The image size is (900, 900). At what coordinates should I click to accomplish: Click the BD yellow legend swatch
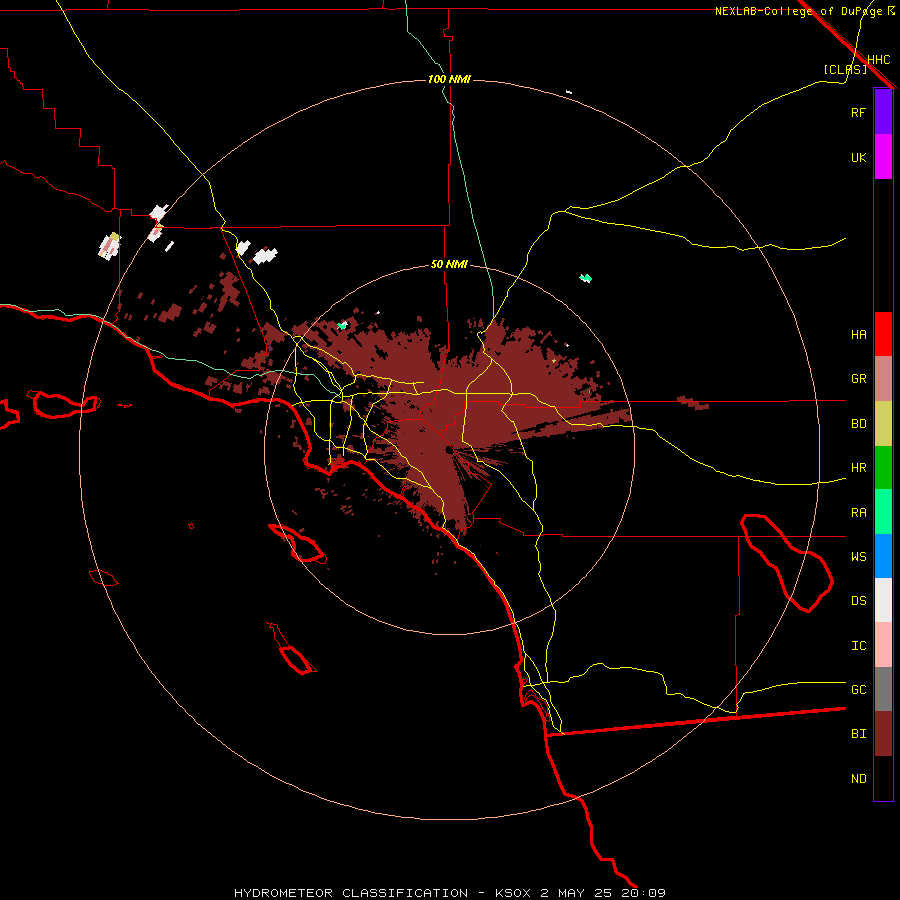[x=883, y=424]
